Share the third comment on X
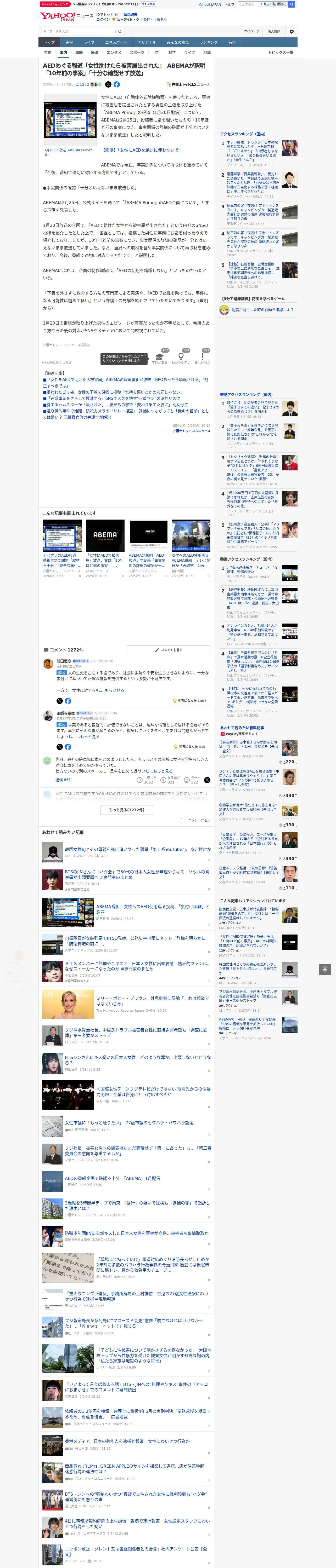 click(x=207, y=780)
